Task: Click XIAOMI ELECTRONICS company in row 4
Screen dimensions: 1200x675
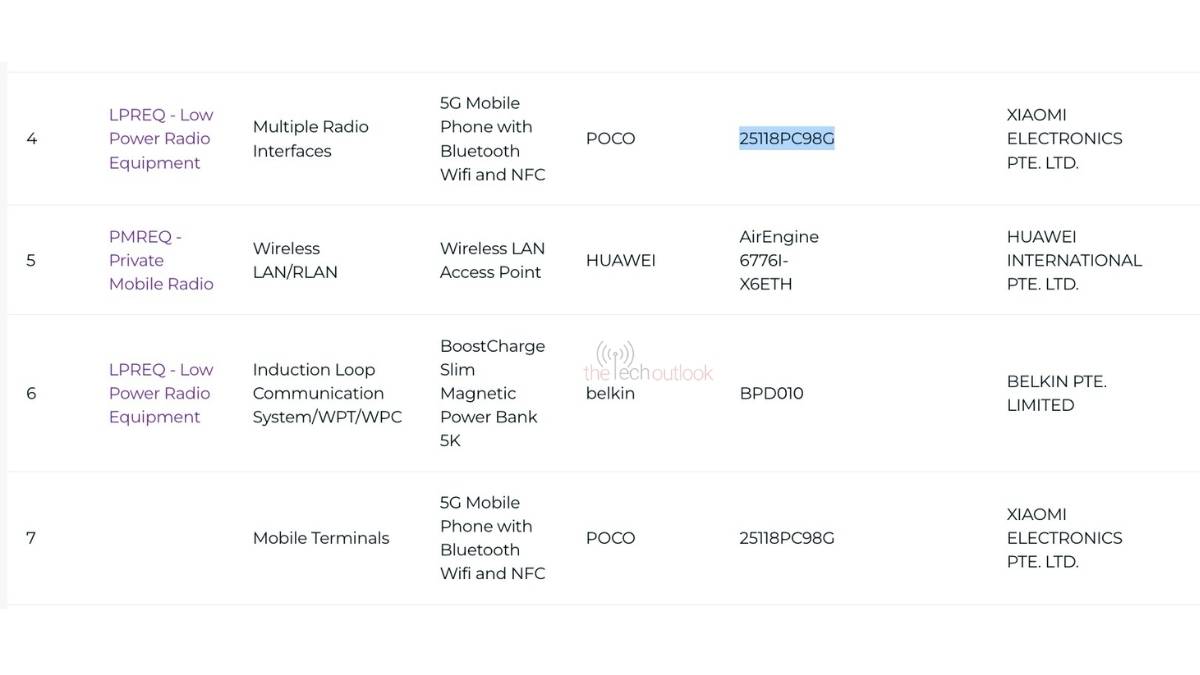Action: [x=1064, y=139]
